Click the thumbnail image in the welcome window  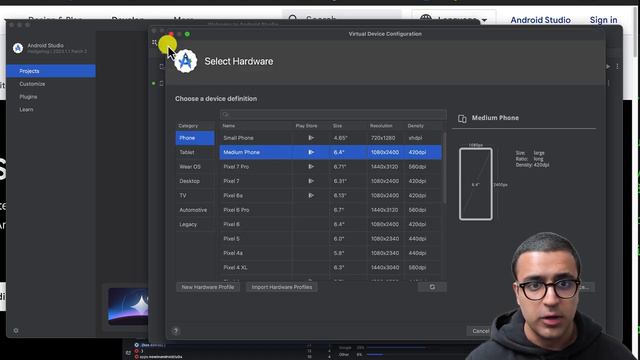[x=128, y=306]
